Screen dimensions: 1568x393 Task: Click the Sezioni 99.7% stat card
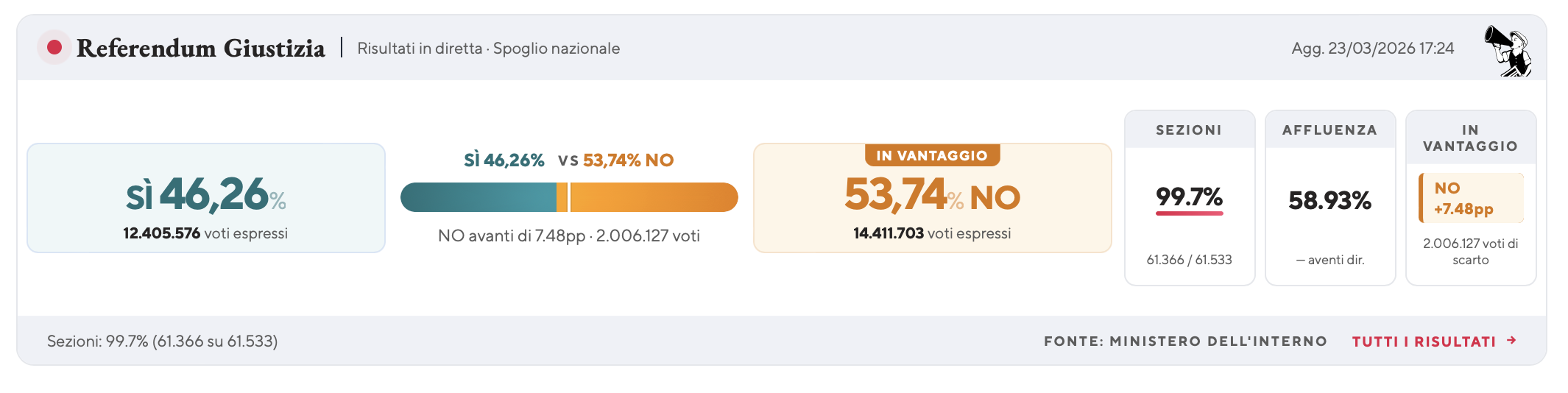point(1189,198)
